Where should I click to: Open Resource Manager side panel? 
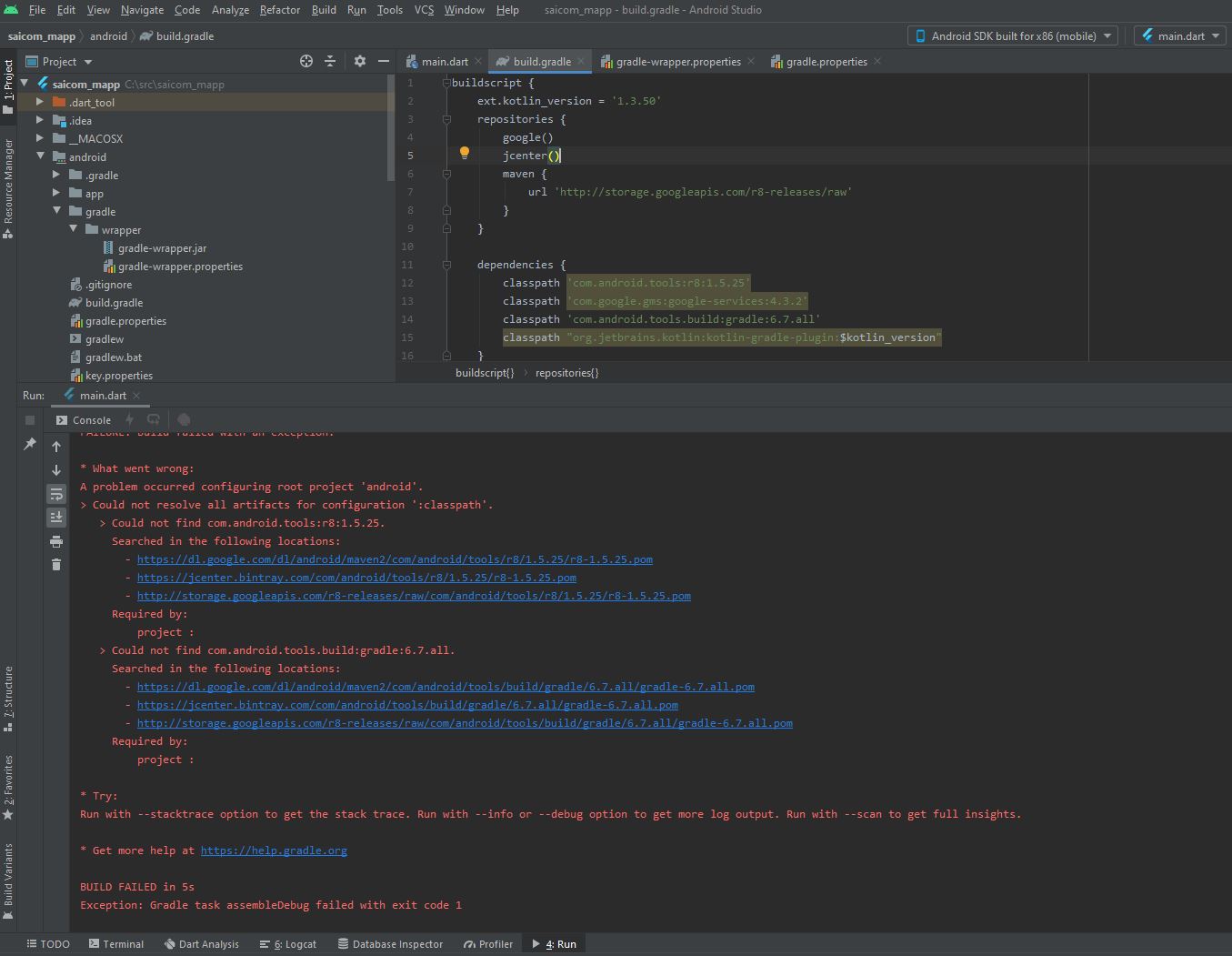[x=8, y=188]
